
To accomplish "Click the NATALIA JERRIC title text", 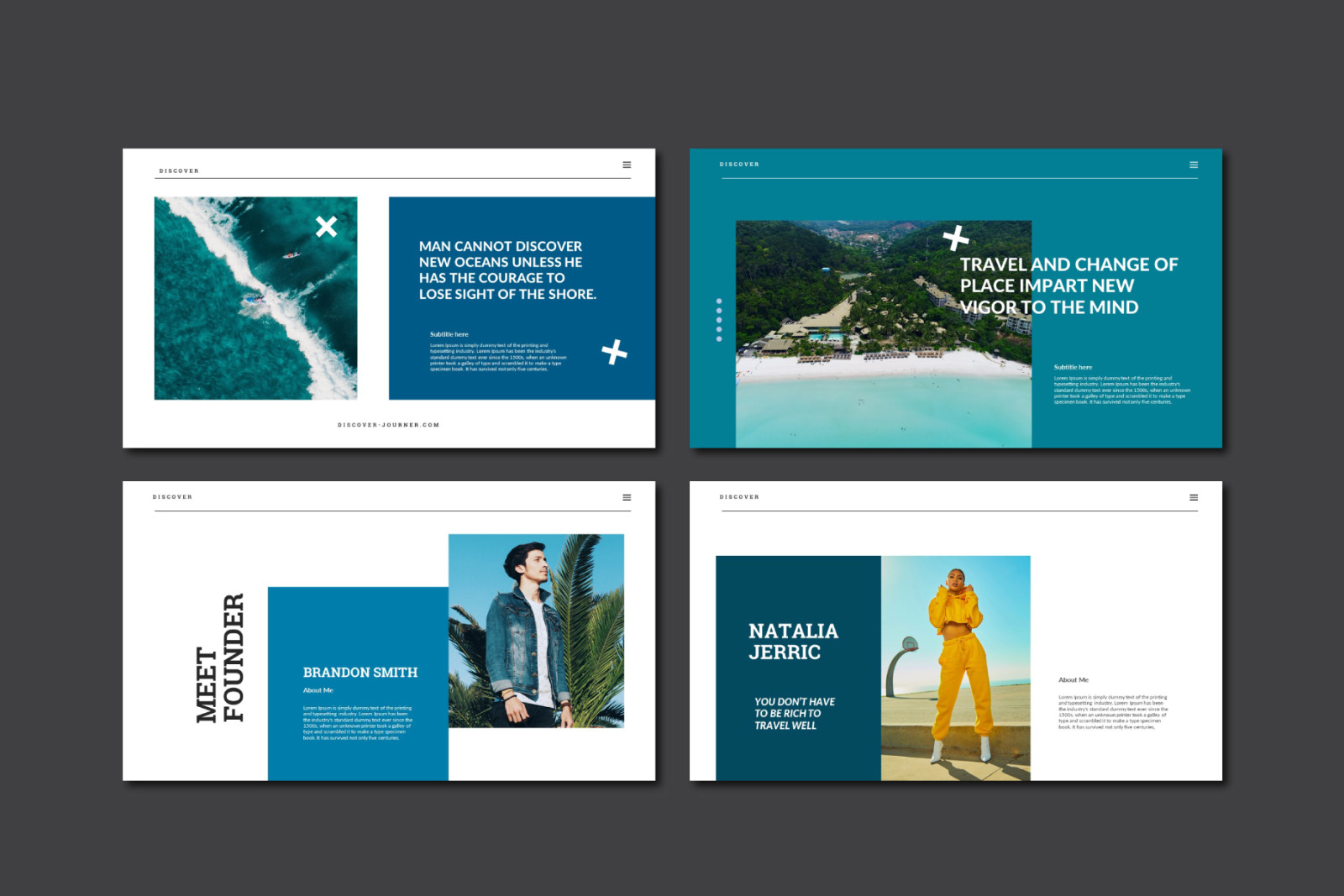I will [x=793, y=642].
